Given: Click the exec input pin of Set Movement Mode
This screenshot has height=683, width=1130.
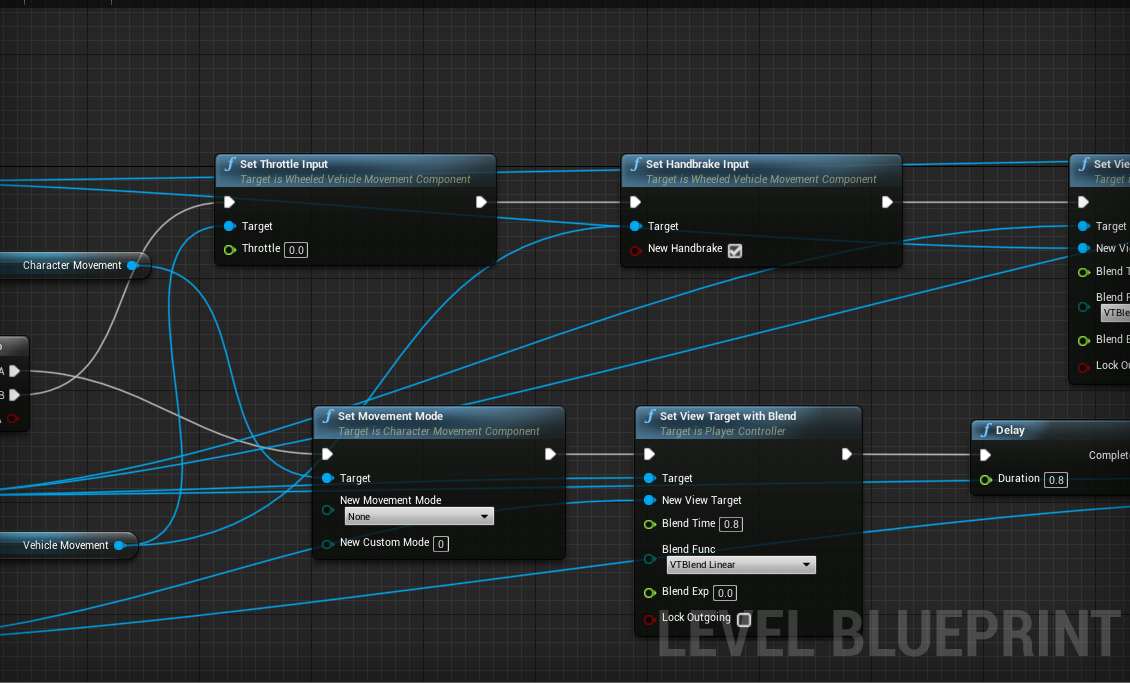Looking at the screenshot, I should [x=327, y=454].
